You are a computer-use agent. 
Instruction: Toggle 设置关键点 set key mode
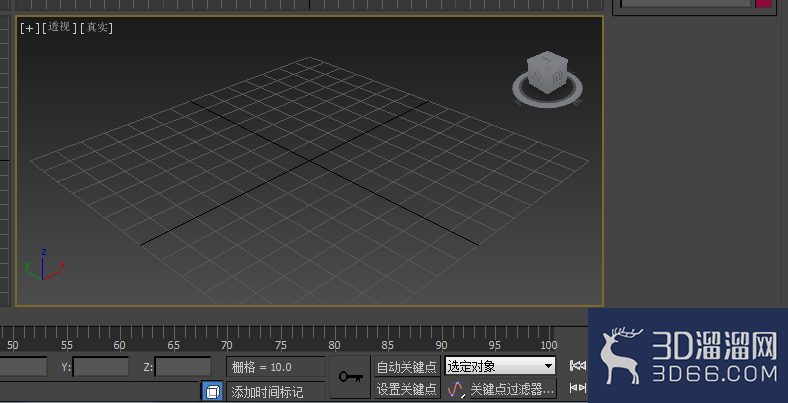pos(407,389)
